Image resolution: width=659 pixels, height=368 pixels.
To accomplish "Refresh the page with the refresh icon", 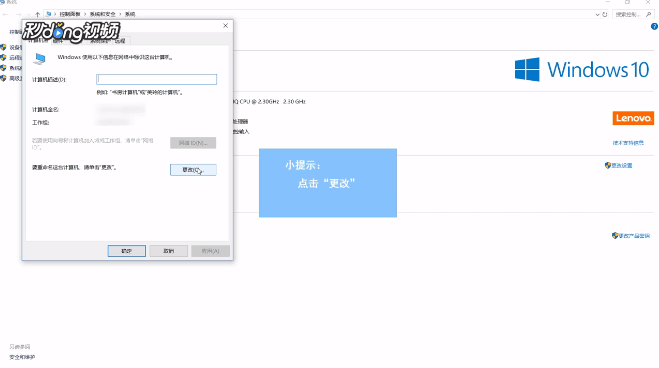I will tap(605, 14).
